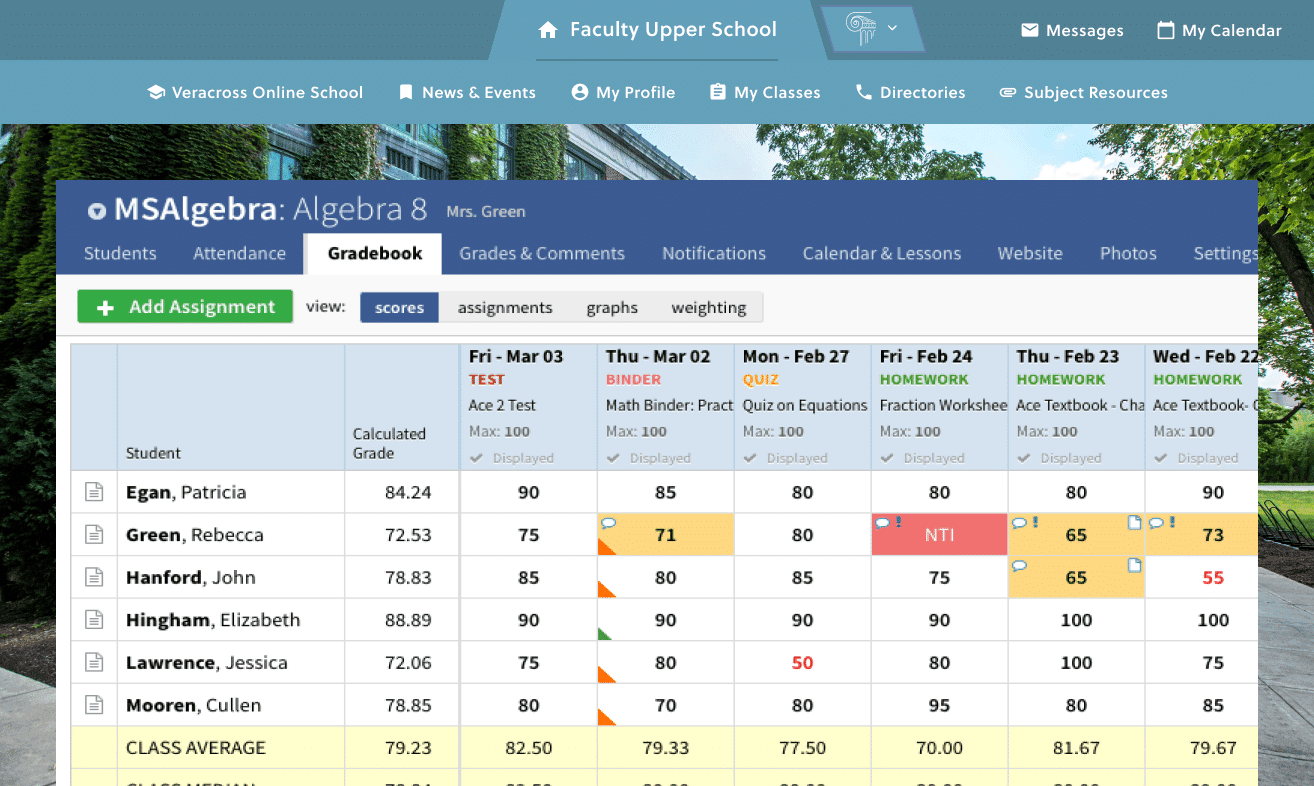Switch to Grades & Comments tab

pos(541,254)
